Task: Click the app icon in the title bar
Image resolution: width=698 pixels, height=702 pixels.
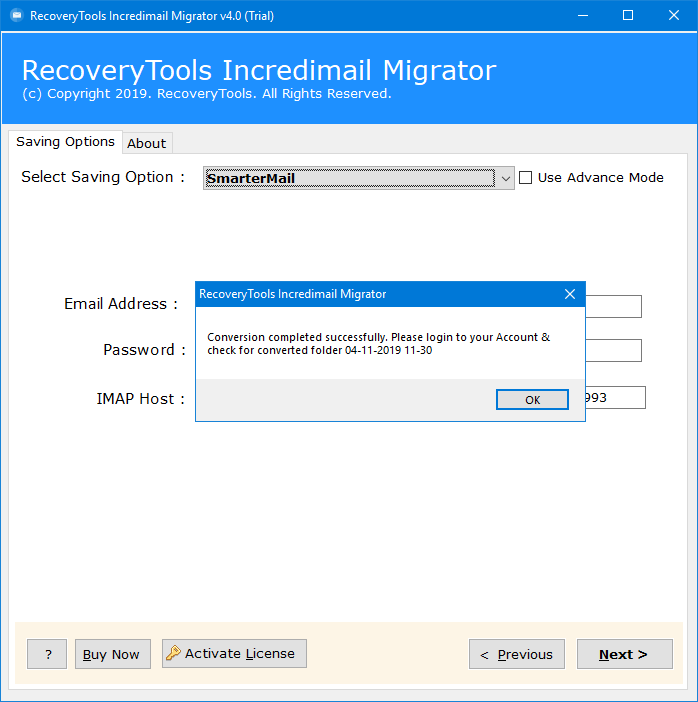Action: coord(17,16)
